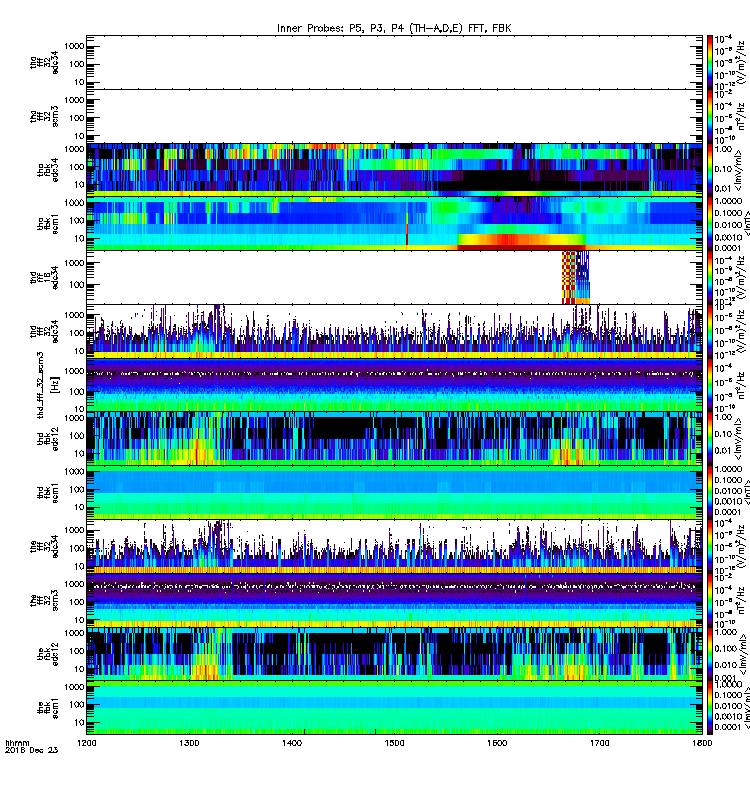Image resolution: width=750 pixels, height=800 pixels.
Task: Click inside the the fbk edc12 spectrogram panel
Action: click(x=394, y=654)
